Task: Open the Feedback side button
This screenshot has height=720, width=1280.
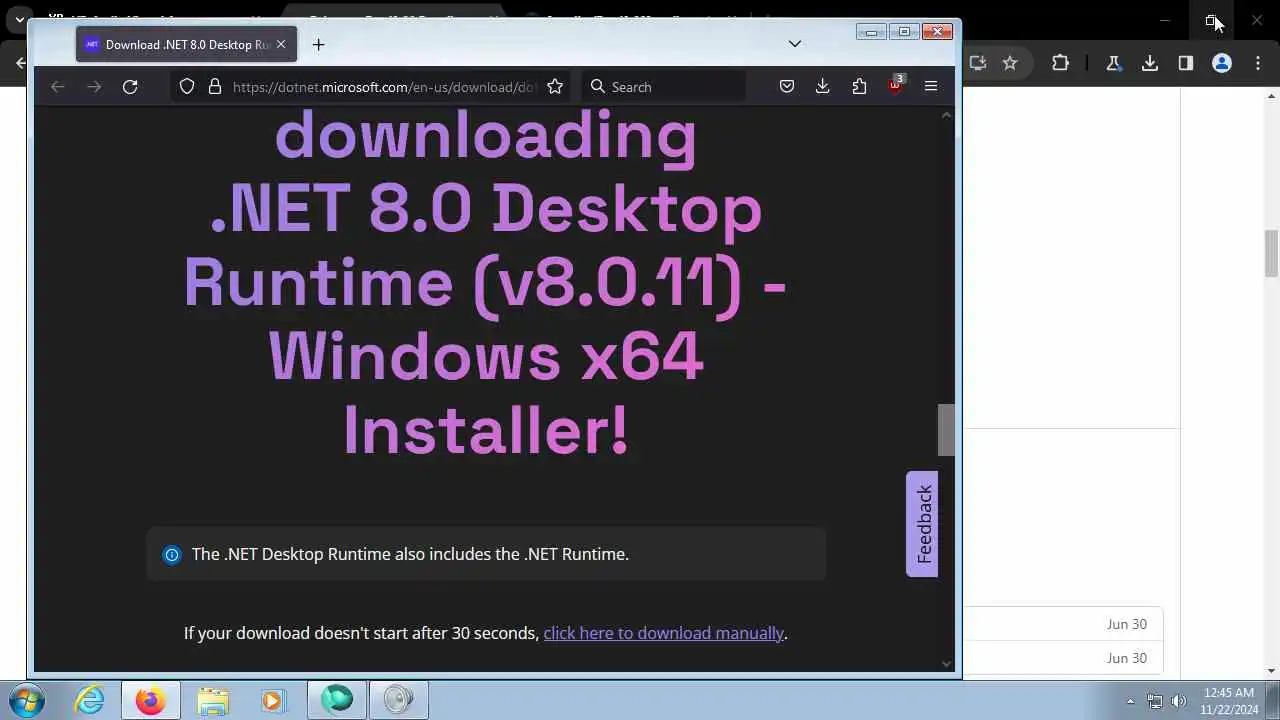Action: [922, 524]
